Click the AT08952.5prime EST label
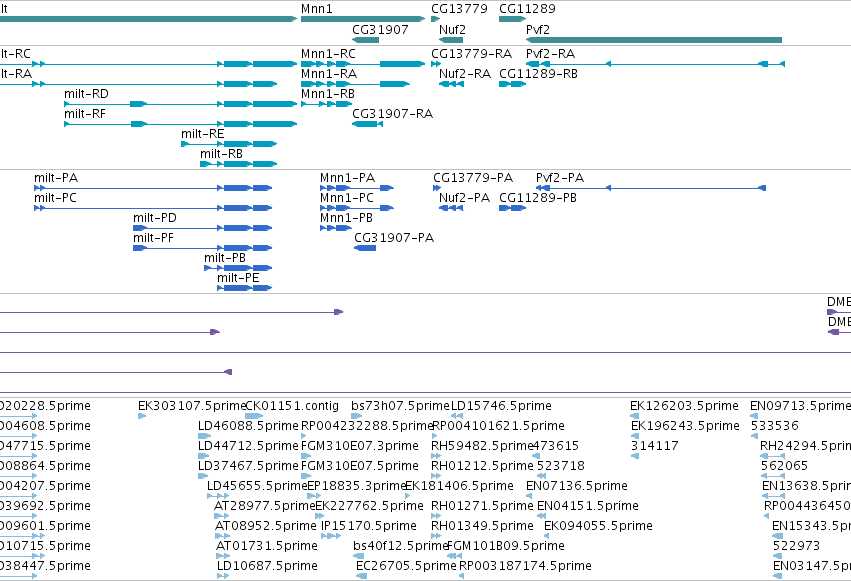 coord(265,526)
